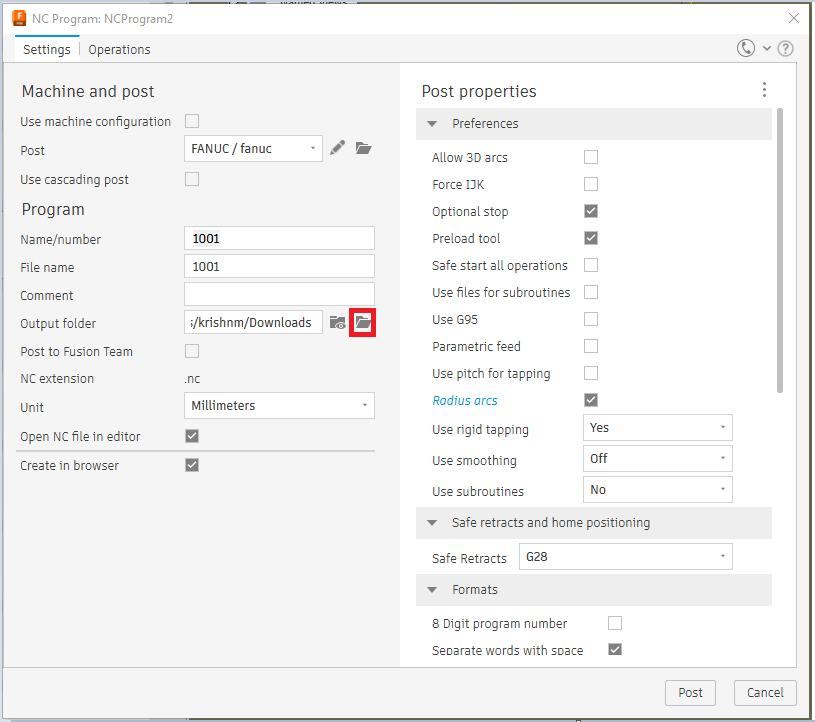Click the edit post pencil icon
Screen dimensions: 815x722
[338, 148]
